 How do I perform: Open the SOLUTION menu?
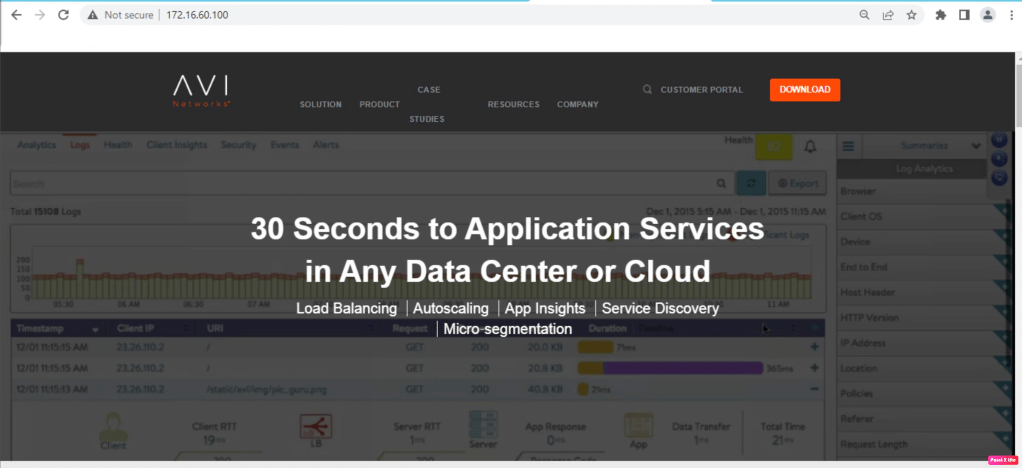click(x=320, y=104)
